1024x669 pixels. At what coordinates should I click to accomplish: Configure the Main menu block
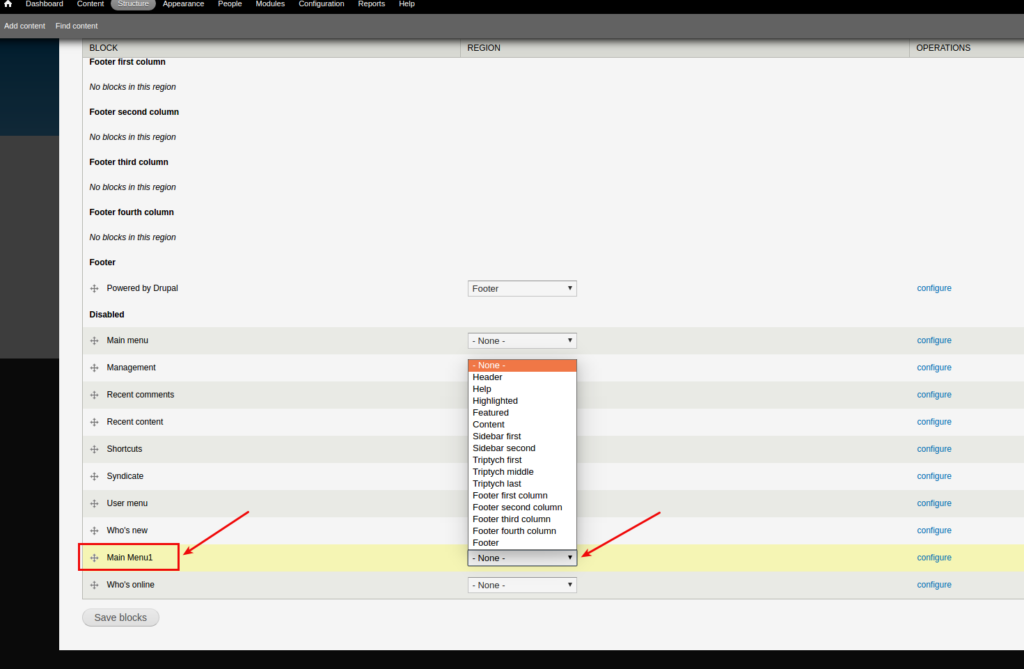coord(934,340)
